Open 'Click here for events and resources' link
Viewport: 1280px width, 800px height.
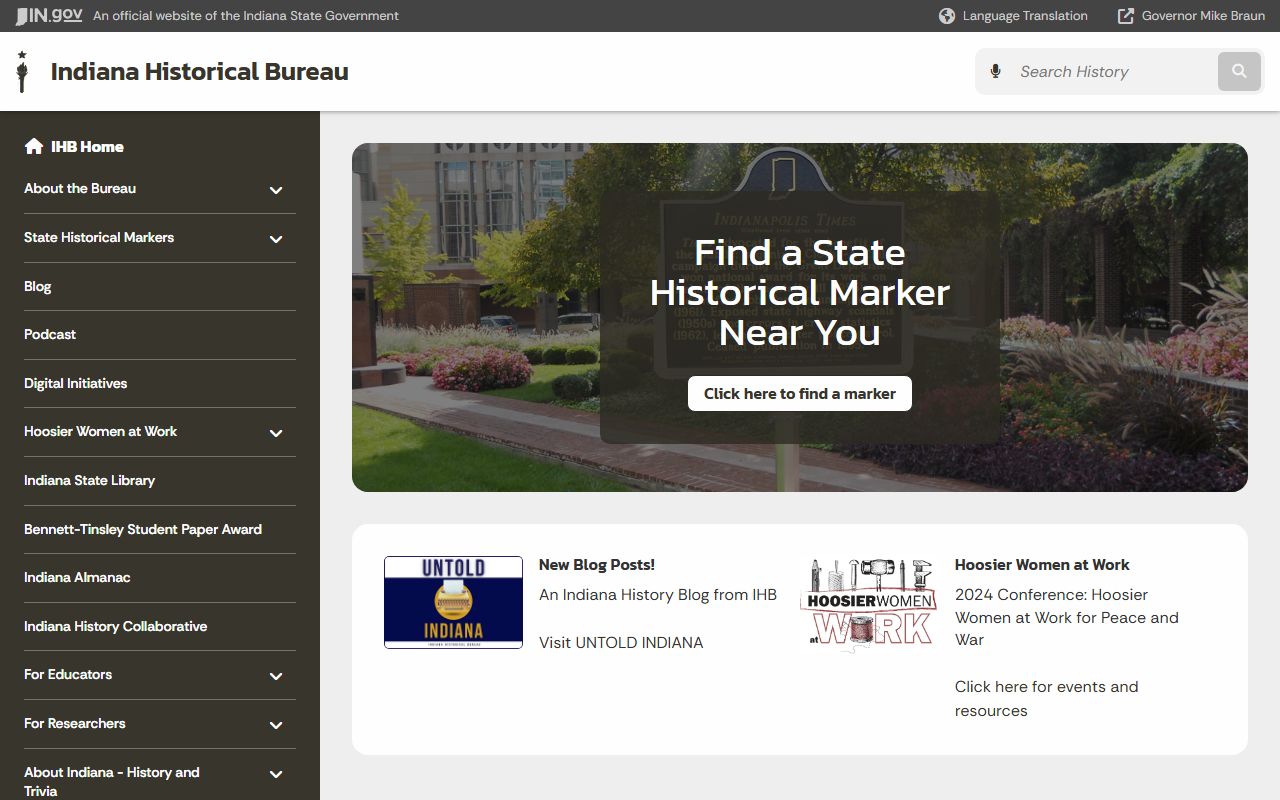(x=1047, y=698)
